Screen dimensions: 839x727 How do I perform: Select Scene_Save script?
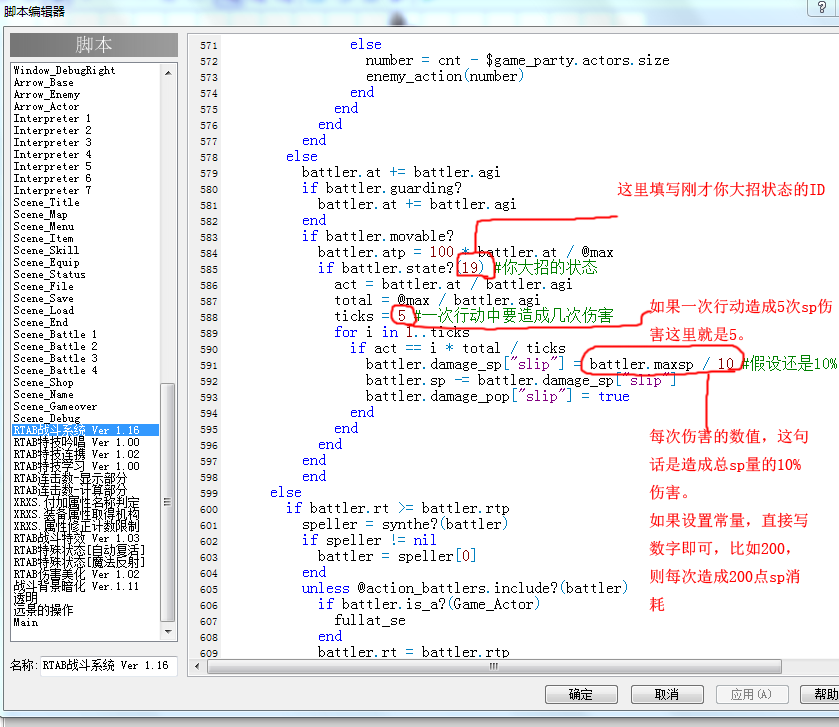(x=43, y=299)
